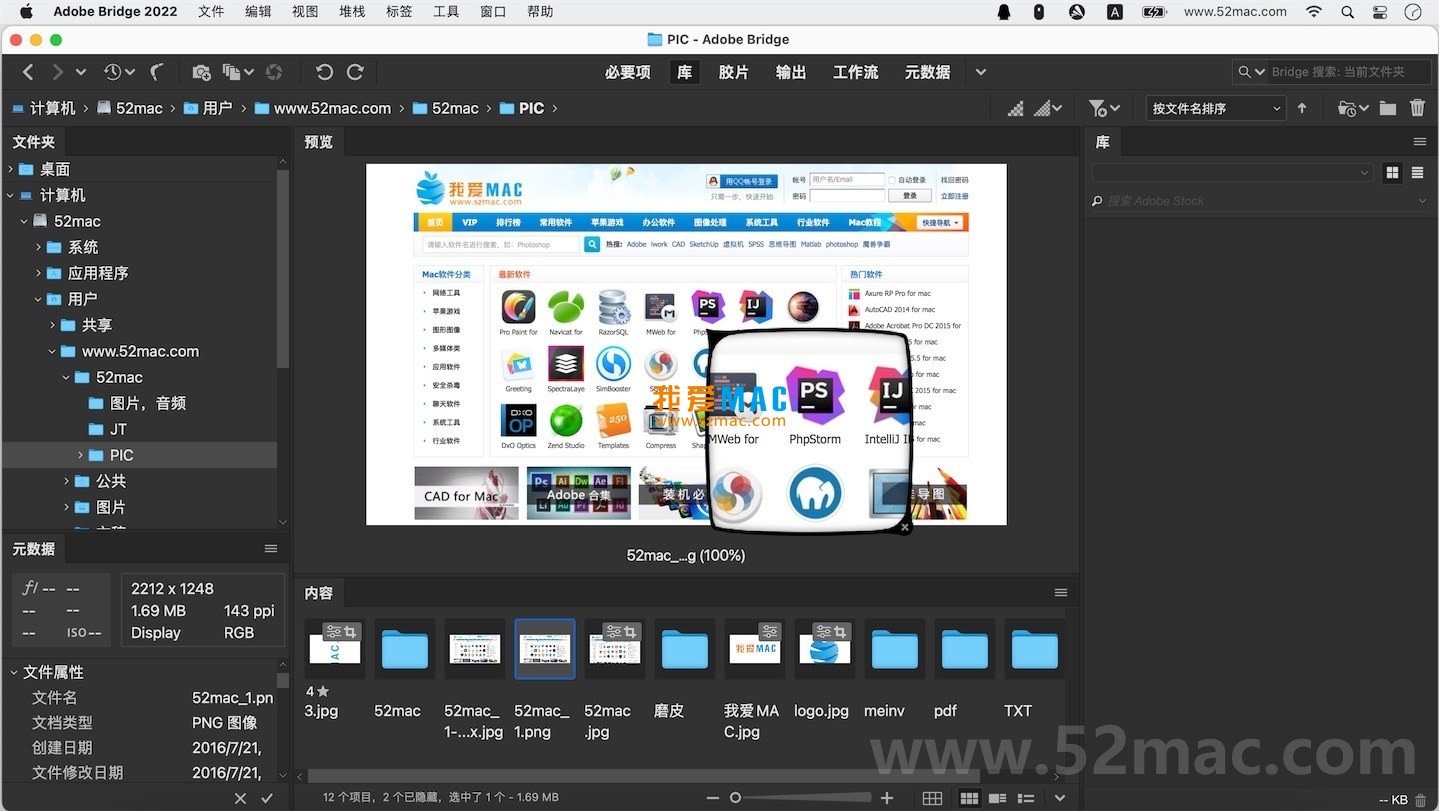This screenshot has width=1439, height=811.
Task: Switch to the 必要项 workspace
Action: pyautogui.click(x=628, y=72)
